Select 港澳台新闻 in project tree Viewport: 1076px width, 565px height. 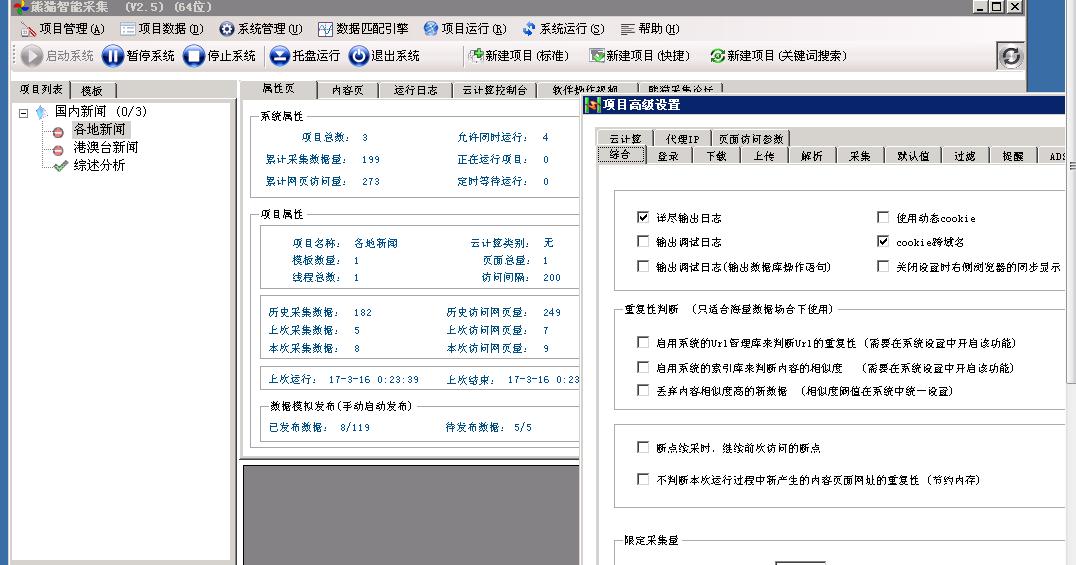tap(105, 148)
